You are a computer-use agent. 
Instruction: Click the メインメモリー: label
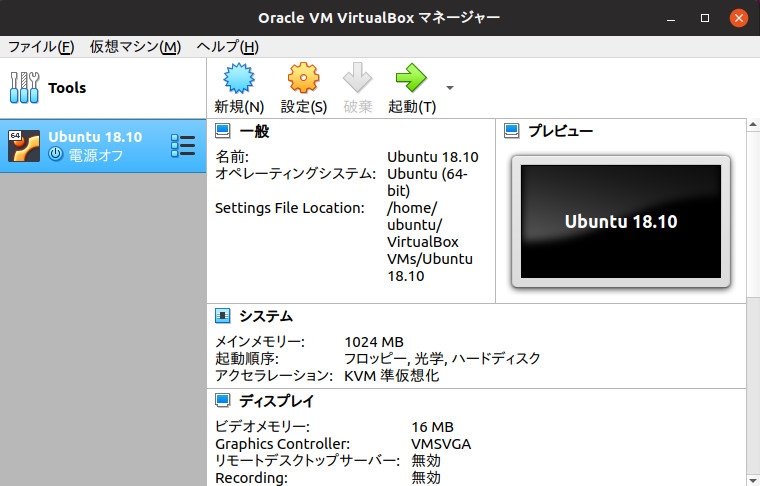(x=260, y=342)
